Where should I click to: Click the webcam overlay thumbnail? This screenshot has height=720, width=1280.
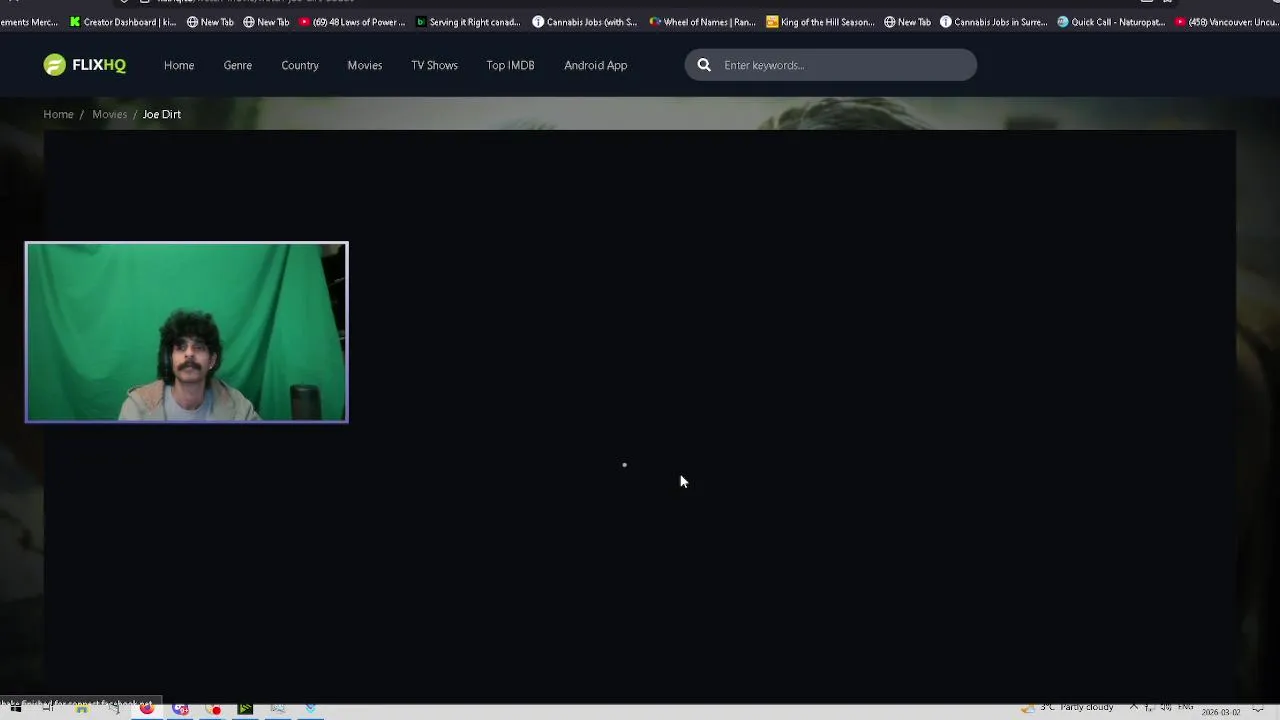click(x=187, y=332)
